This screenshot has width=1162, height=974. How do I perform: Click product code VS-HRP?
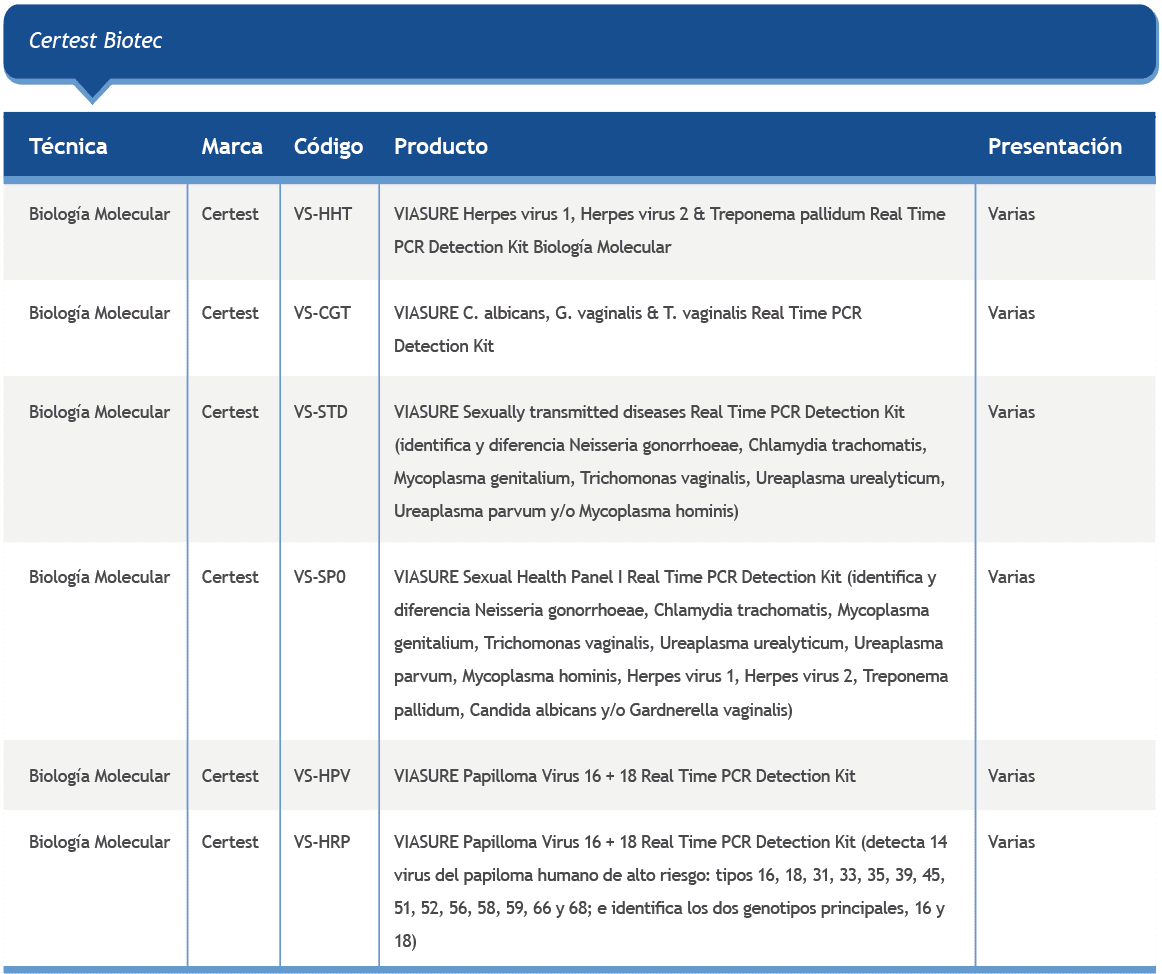tap(322, 842)
